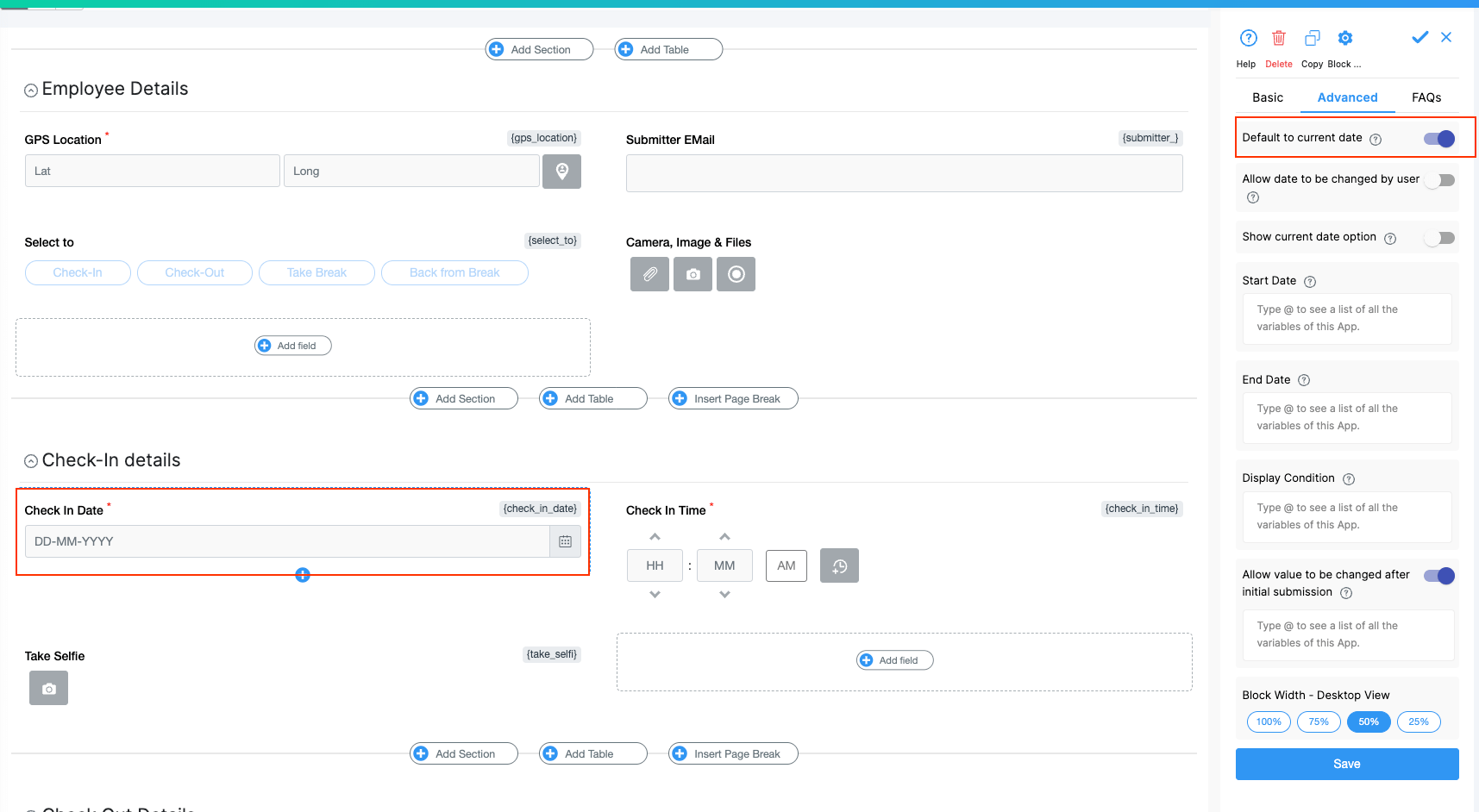Viewport: 1479px width, 812px height.
Task: Decrease the hour with down chevron
Action: click(x=655, y=594)
